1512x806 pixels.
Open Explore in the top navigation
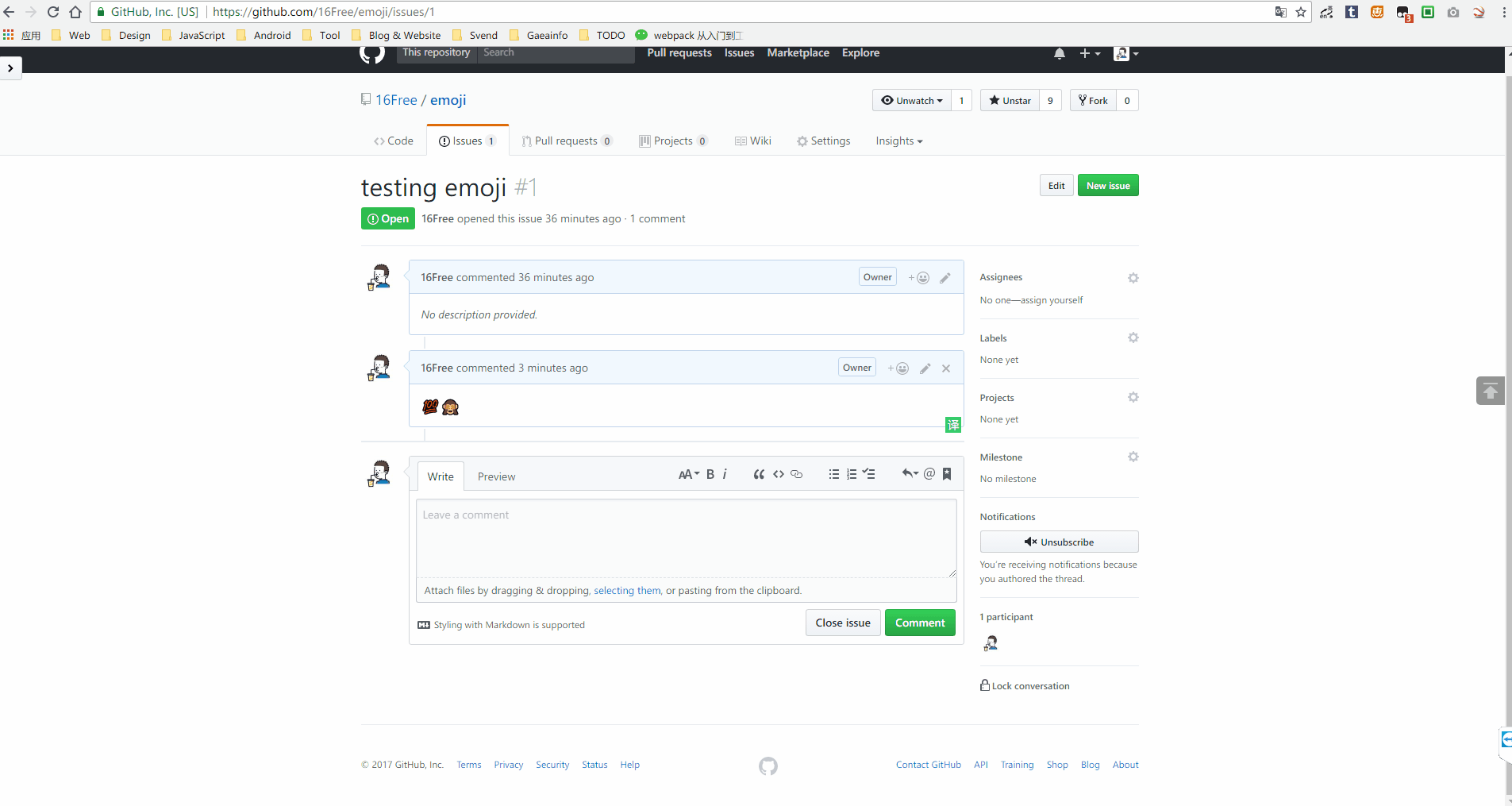(x=860, y=53)
